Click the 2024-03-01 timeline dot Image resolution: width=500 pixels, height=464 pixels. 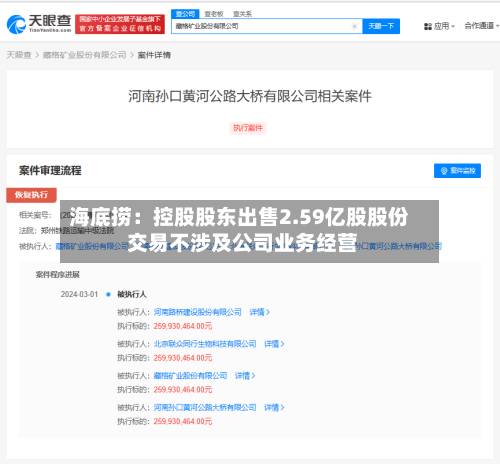point(108,294)
